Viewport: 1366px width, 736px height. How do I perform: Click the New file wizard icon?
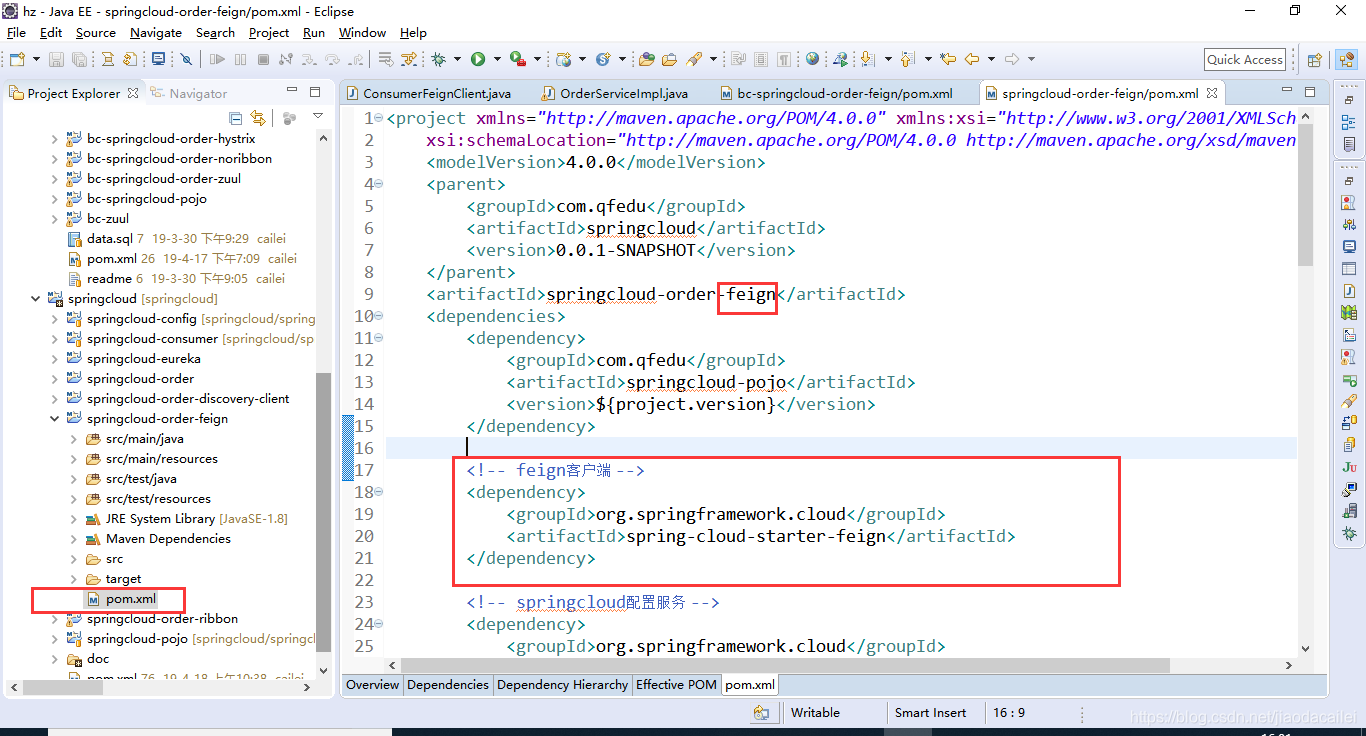(16, 60)
